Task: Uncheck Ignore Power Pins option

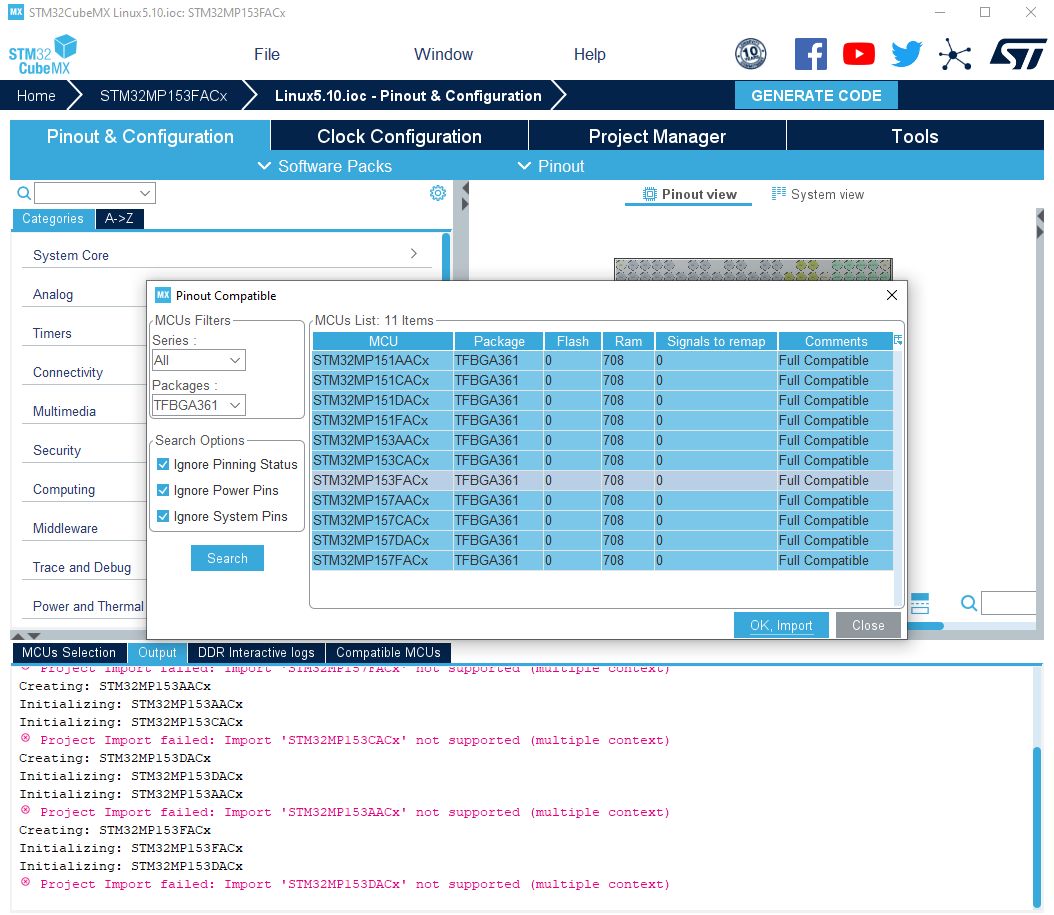Action: coord(163,489)
